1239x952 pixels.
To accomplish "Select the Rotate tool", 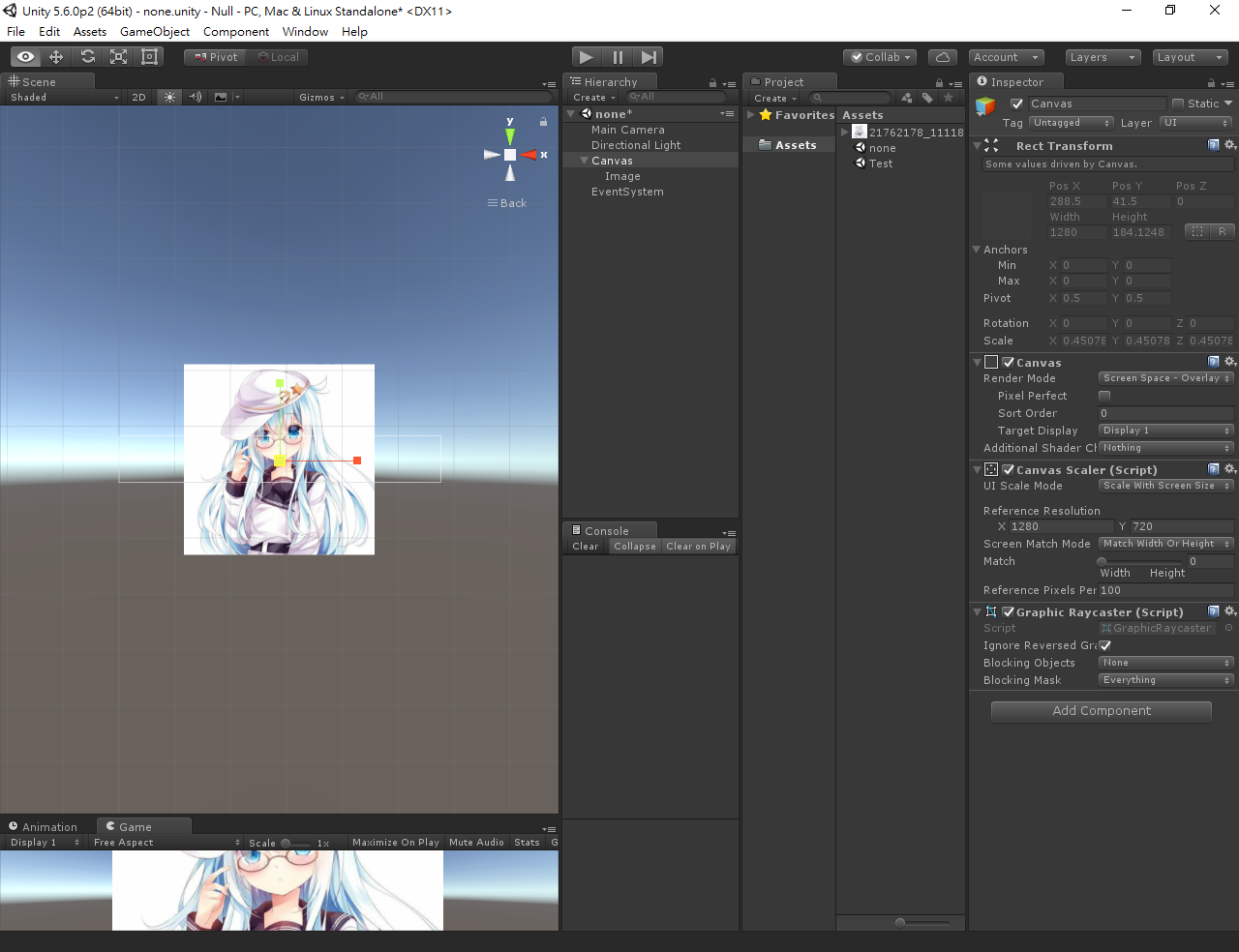I will (87, 57).
